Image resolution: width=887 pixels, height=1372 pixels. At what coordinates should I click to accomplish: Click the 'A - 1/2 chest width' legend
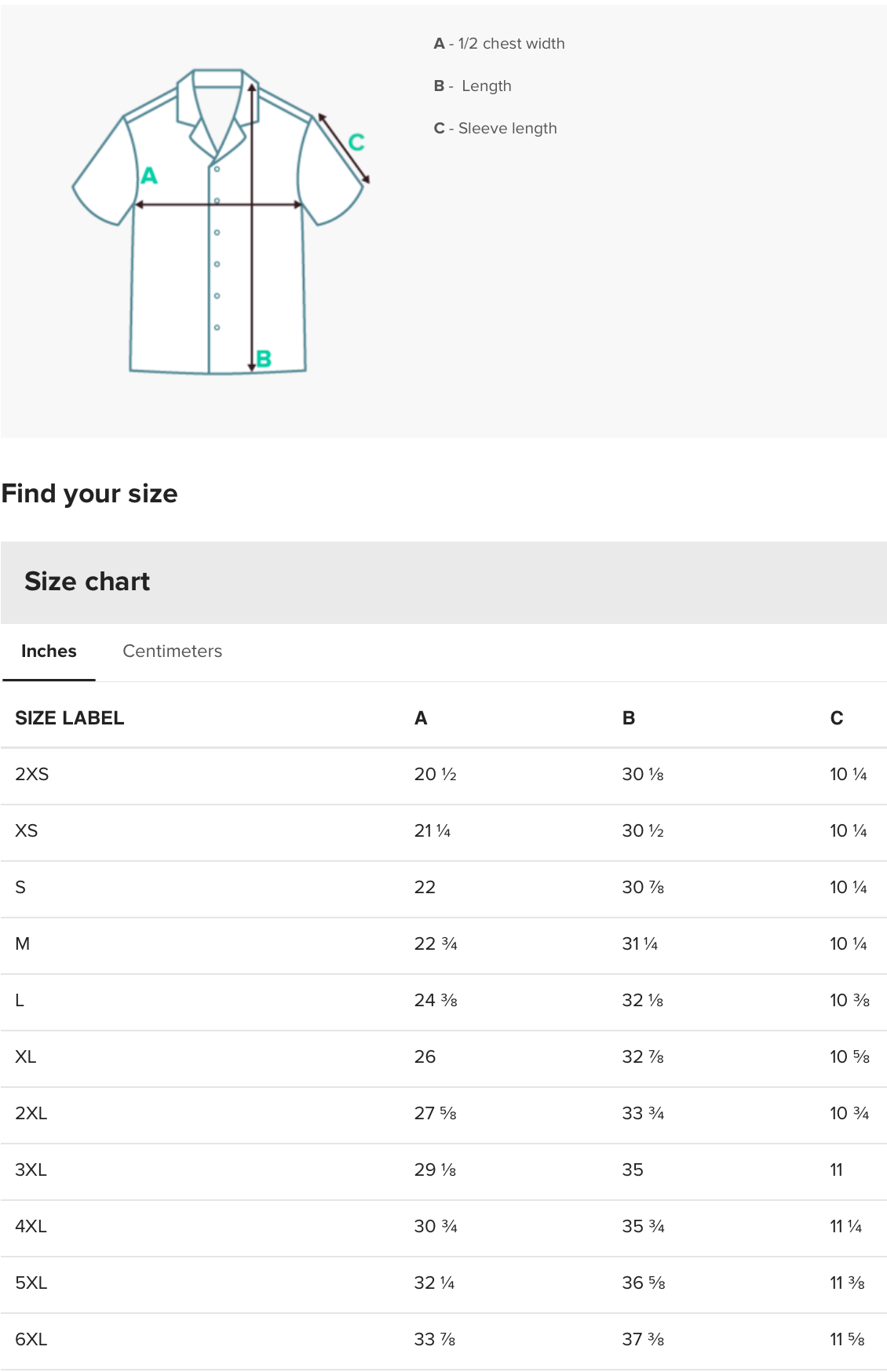499,44
